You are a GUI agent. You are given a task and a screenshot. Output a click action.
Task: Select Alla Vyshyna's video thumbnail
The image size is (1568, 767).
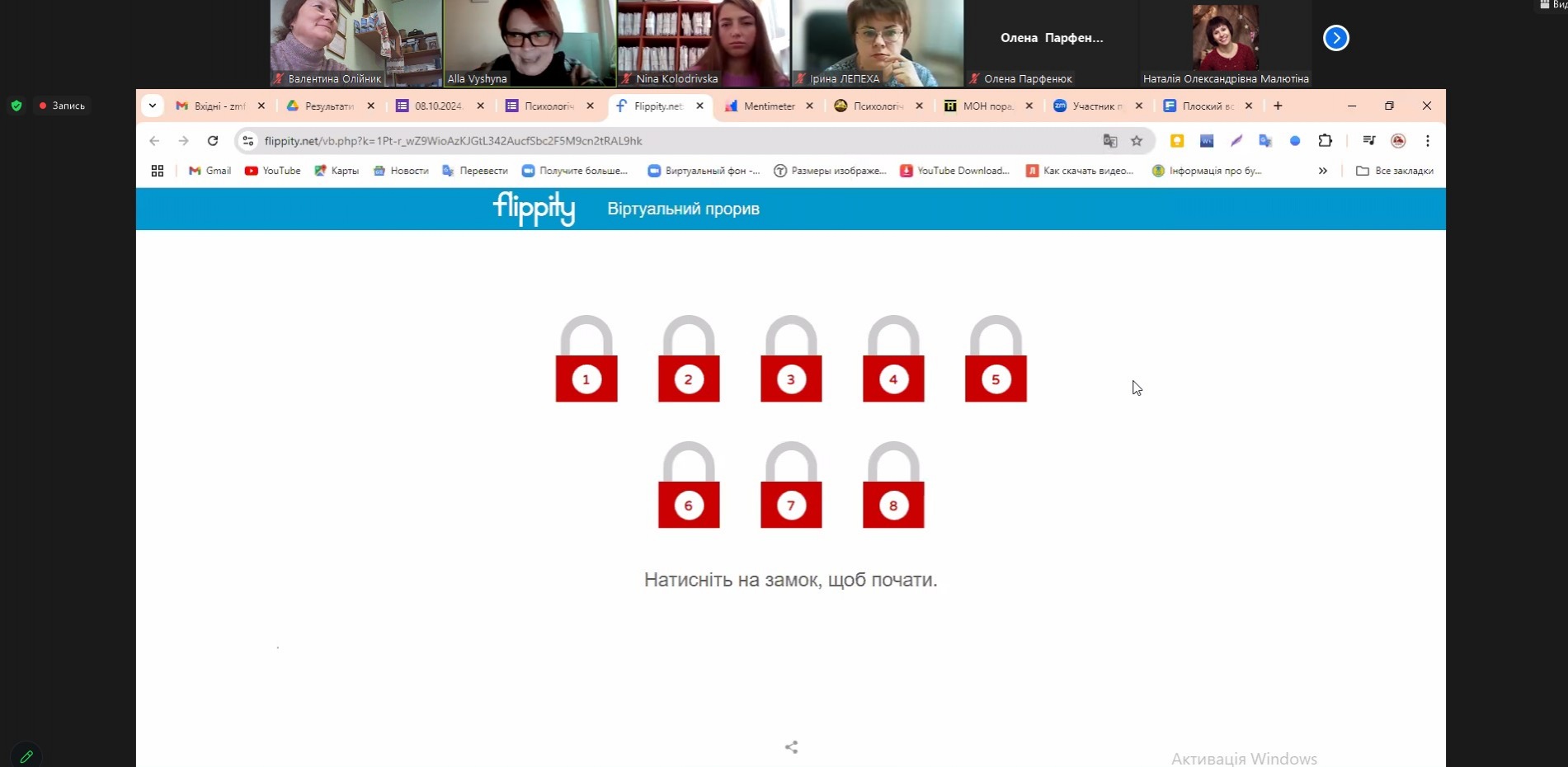tap(530, 43)
